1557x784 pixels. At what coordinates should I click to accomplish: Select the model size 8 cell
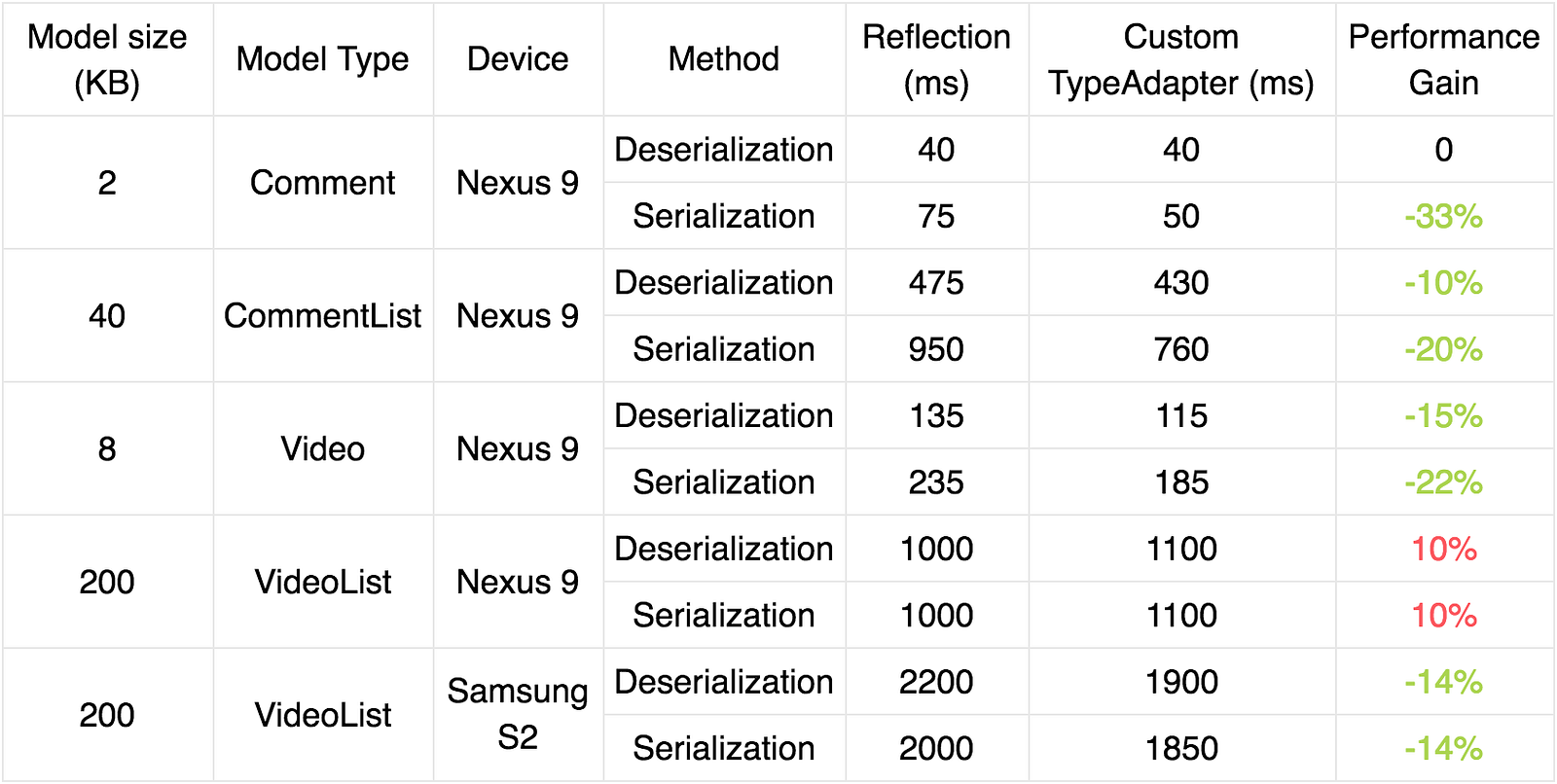pos(107,449)
